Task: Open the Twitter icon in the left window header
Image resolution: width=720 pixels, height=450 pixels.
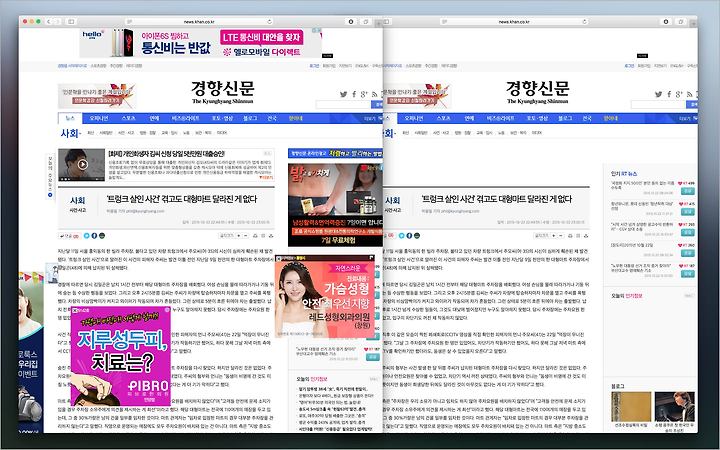Action: click(x=343, y=94)
